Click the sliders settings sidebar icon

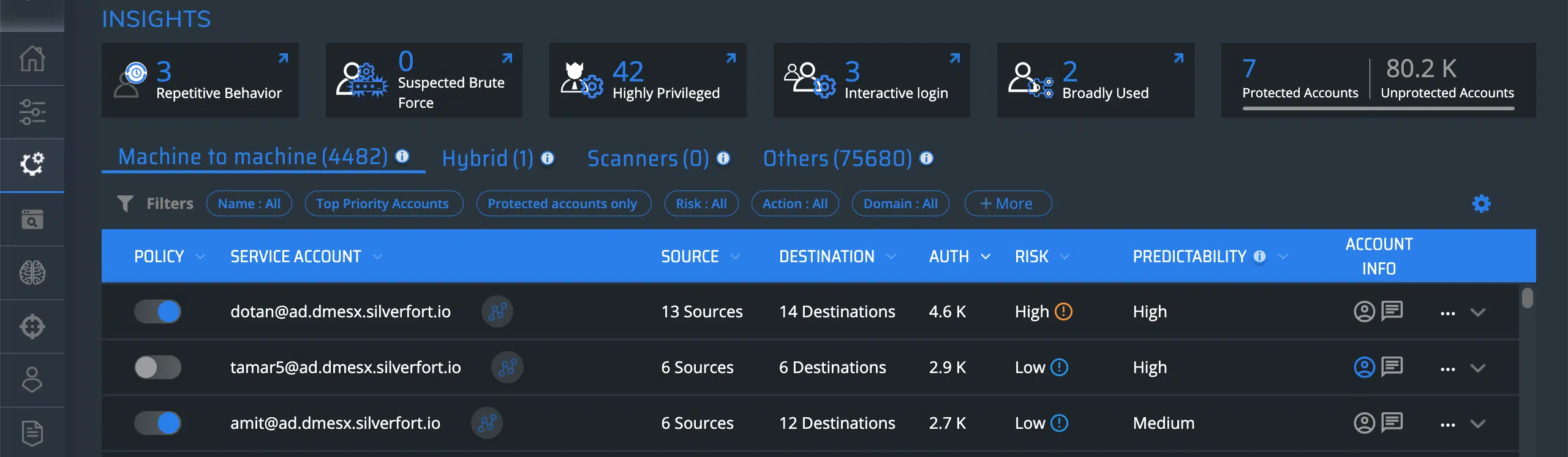coord(32,112)
